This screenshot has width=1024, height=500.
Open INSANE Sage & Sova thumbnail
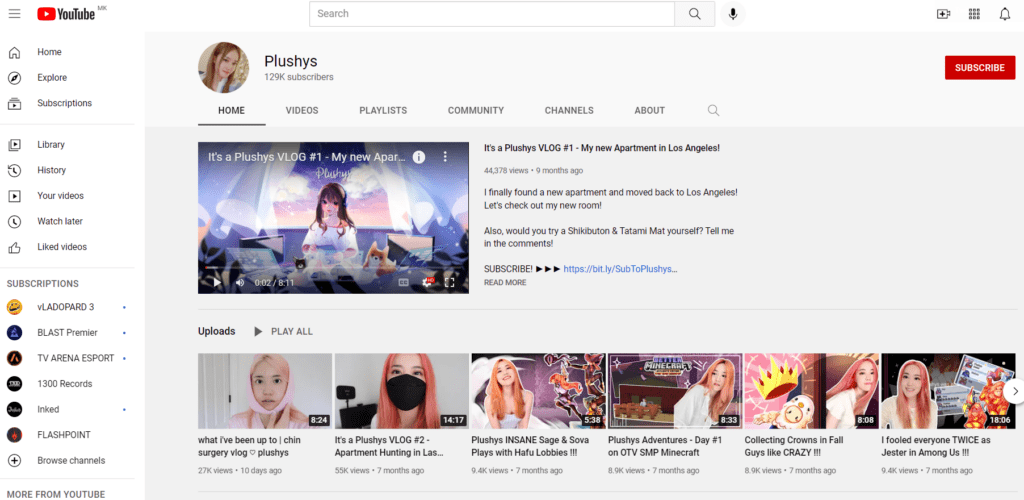coord(538,391)
